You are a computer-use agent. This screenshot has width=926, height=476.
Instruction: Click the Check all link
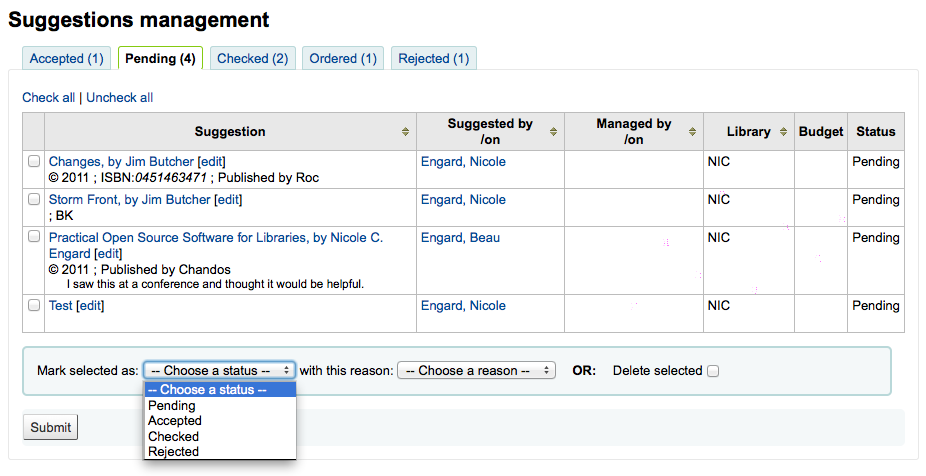tap(48, 97)
